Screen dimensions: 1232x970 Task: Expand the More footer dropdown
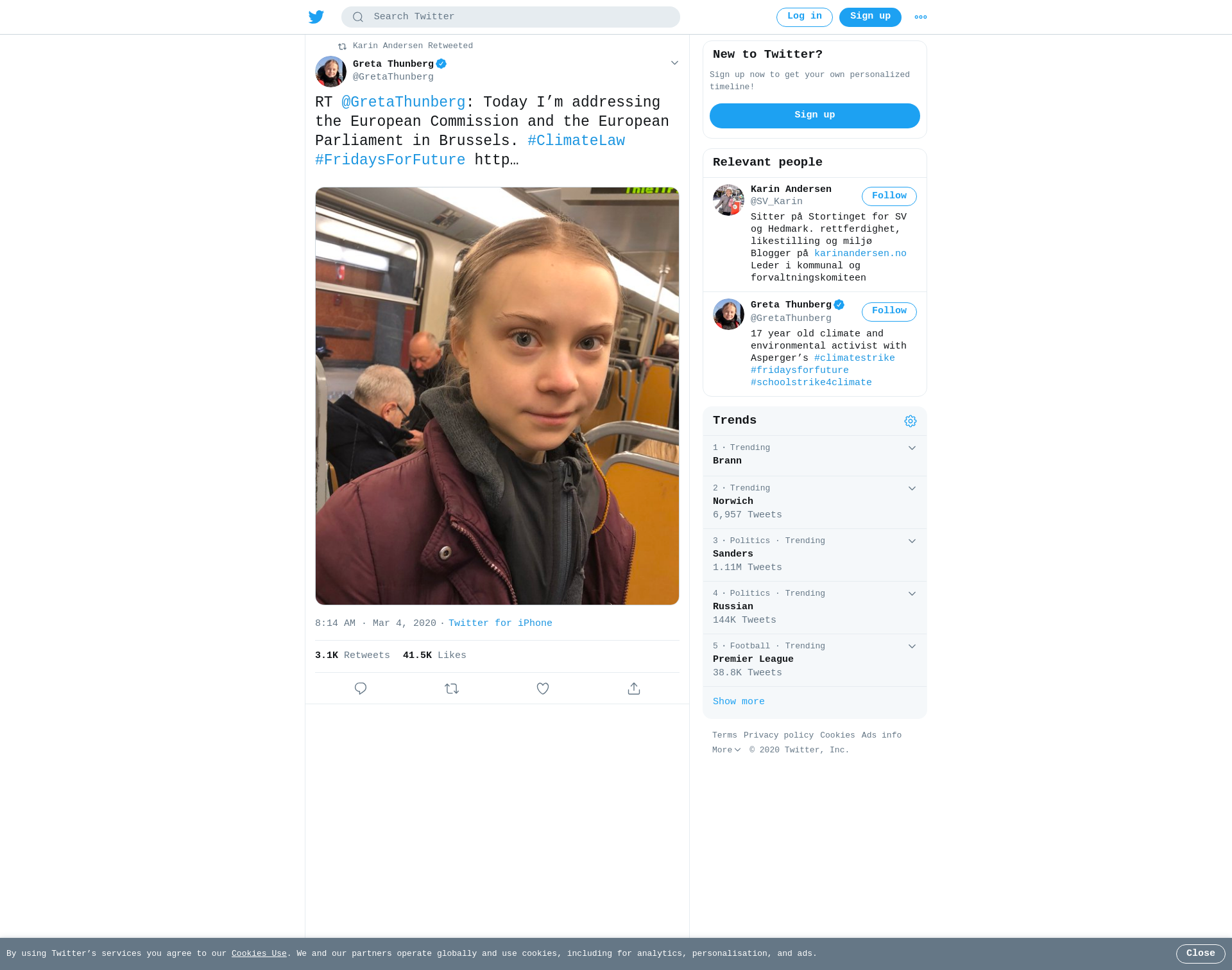click(726, 750)
